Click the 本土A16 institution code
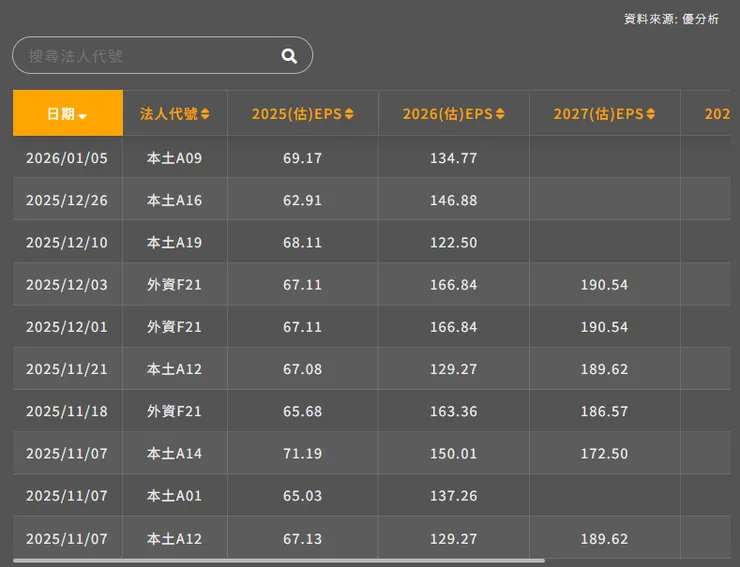The height and width of the screenshot is (567, 740). coord(174,200)
